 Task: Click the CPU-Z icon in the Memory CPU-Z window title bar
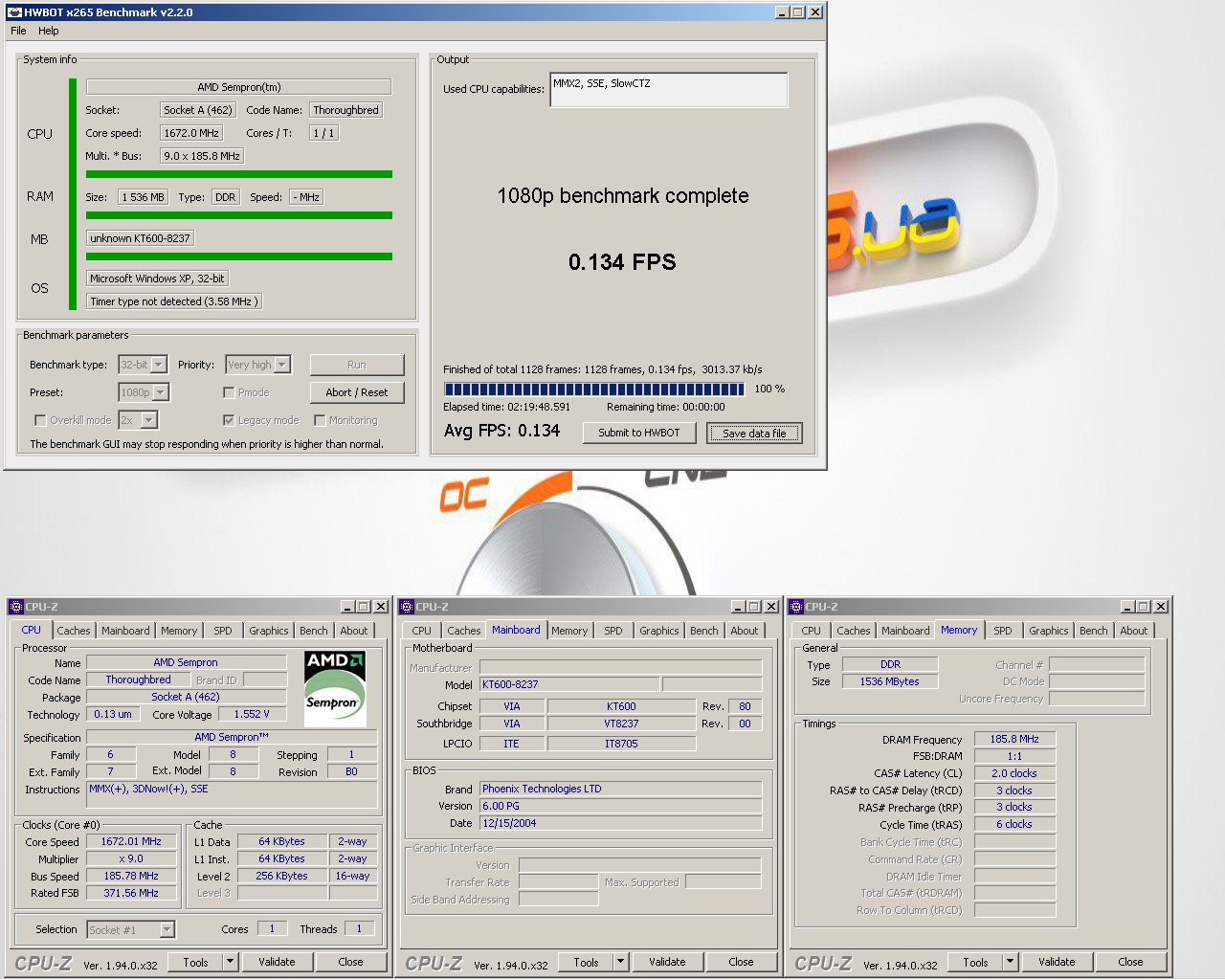coord(796,607)
